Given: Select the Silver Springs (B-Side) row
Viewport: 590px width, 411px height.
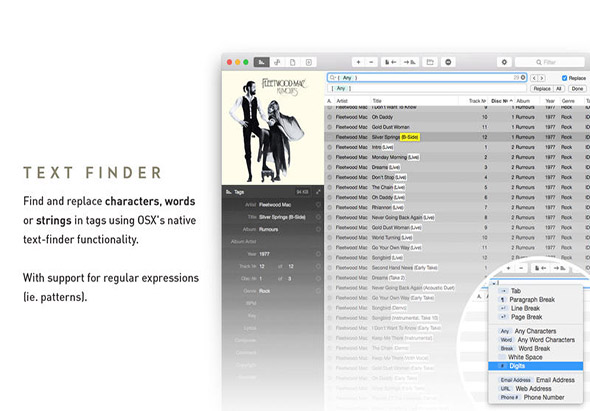Looking at the screenshot, I should [457, 137].
